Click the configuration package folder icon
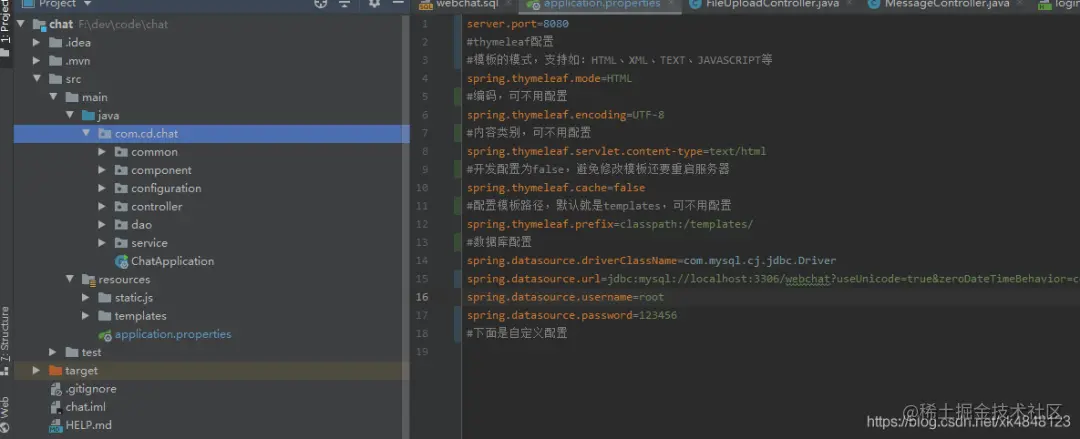This screenshot has height=439, width=1080. [x=121, y=188]
